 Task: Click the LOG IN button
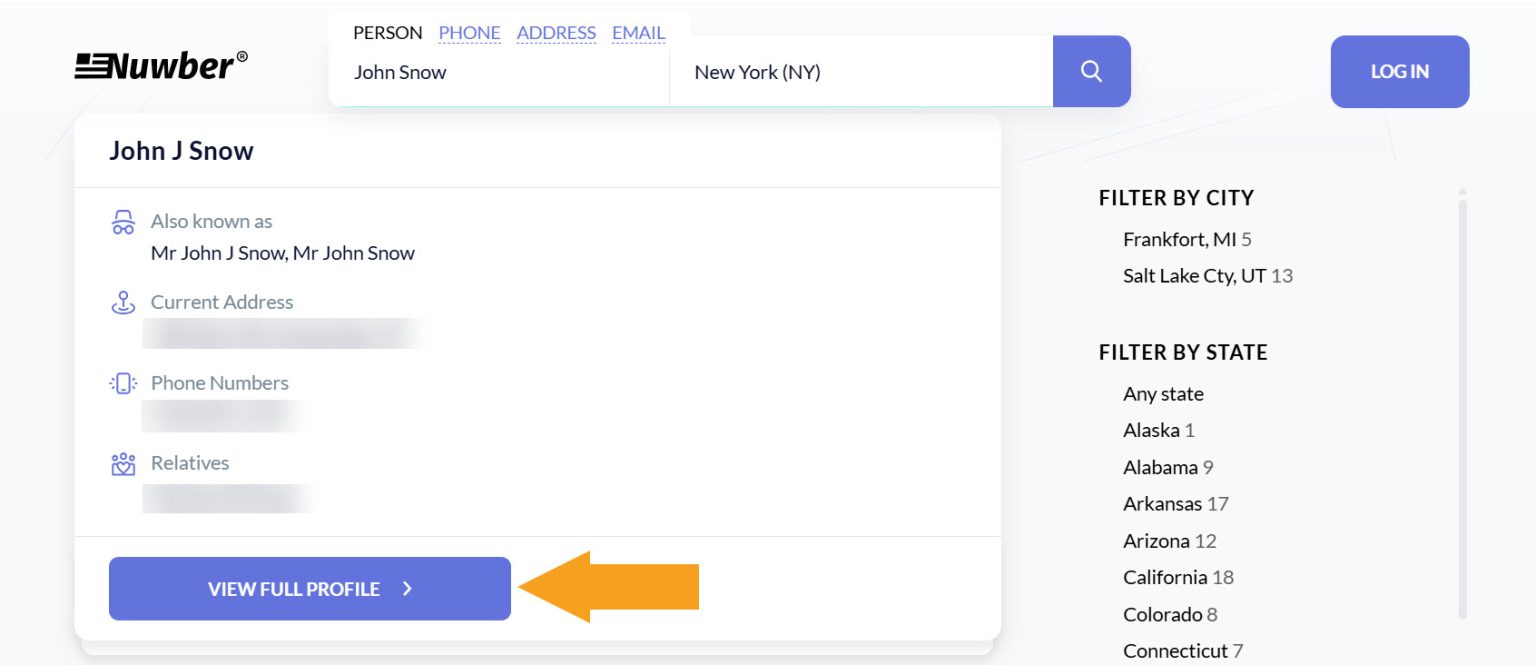(x=1399, y=71)
